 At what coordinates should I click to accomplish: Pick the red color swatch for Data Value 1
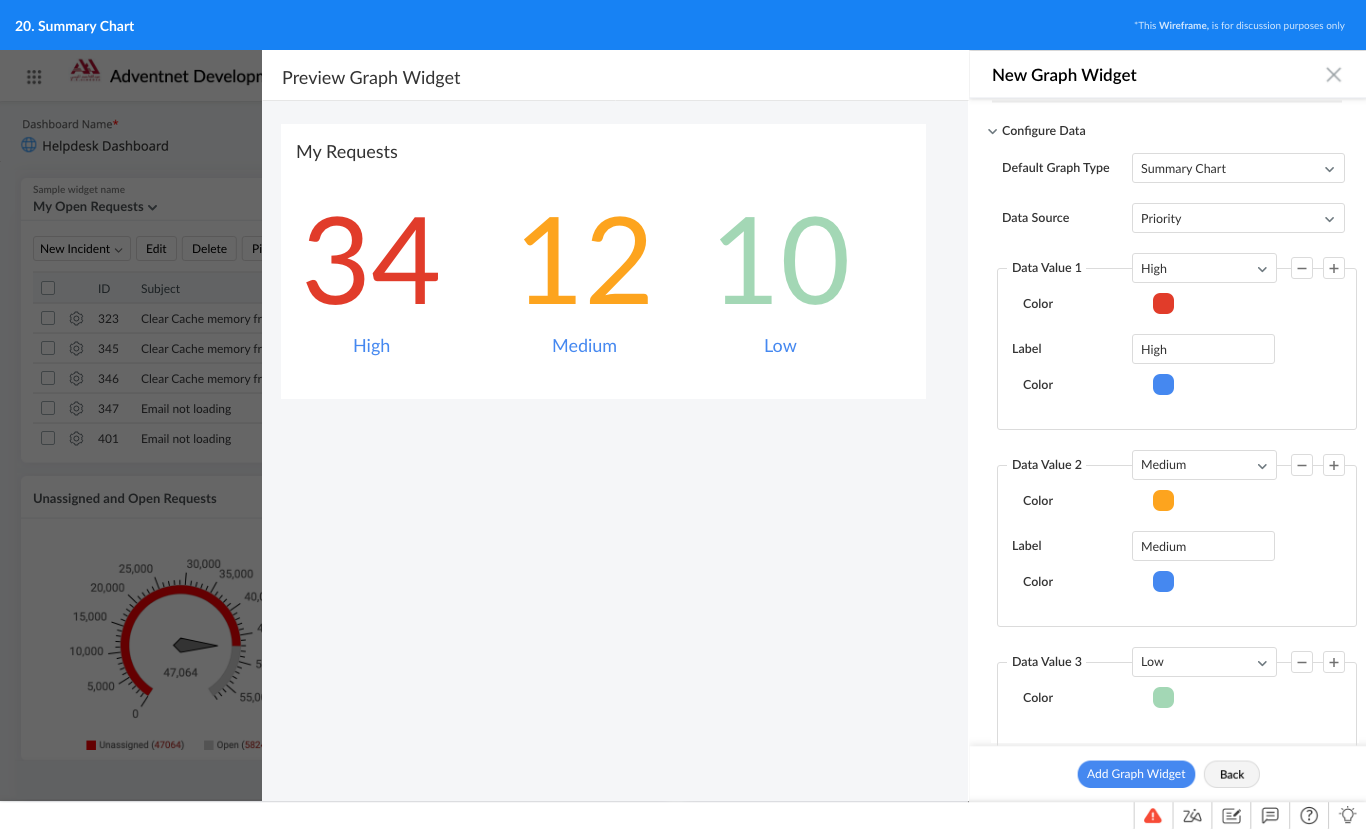(x=1163, y=304)
